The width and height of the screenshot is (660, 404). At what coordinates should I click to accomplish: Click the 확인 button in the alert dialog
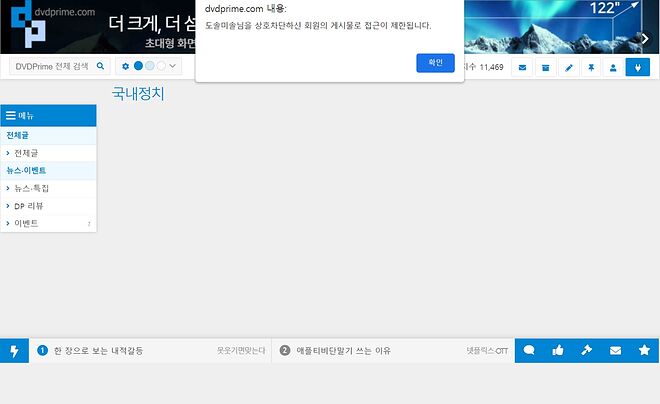(x=435, y=63)
